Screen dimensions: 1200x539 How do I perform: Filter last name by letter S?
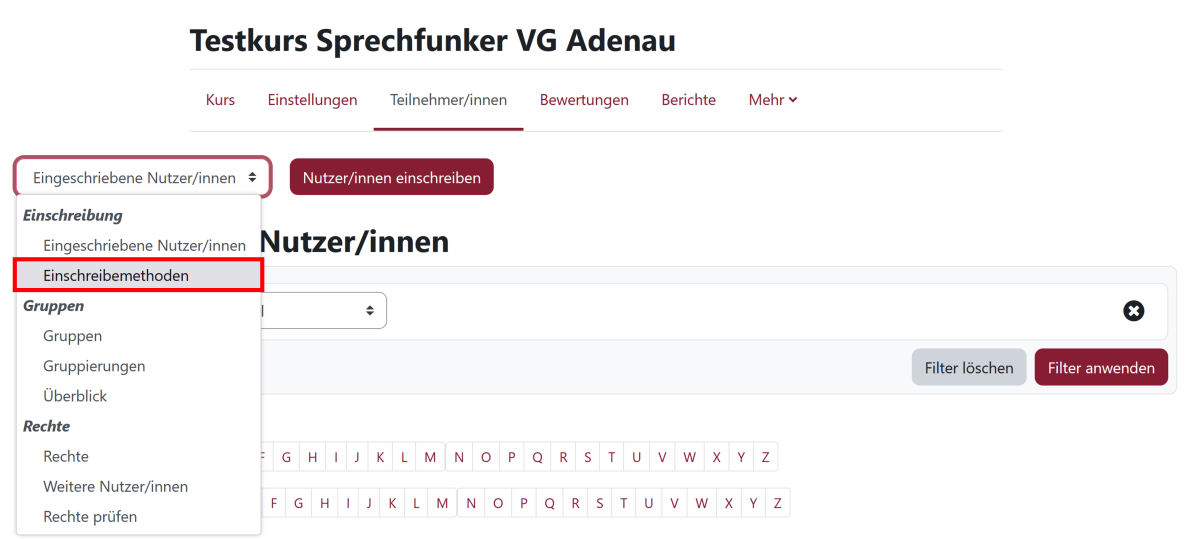pyautogui.click(x=600, y=503)
